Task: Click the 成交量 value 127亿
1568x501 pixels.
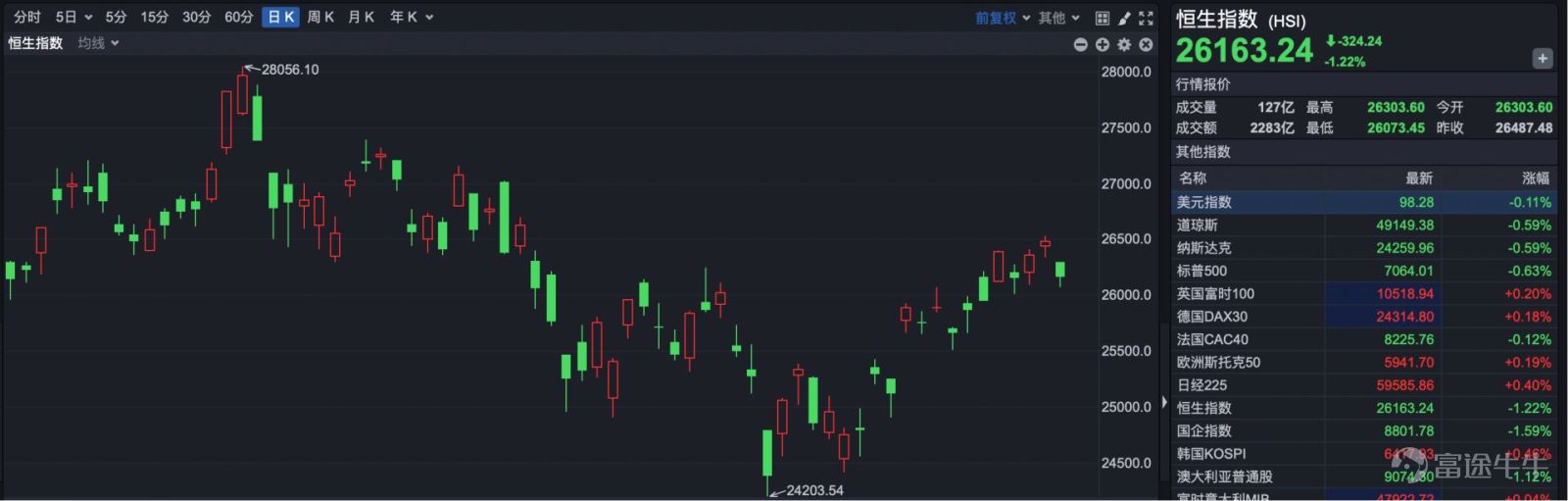Action: click(x=1276, y=107)
